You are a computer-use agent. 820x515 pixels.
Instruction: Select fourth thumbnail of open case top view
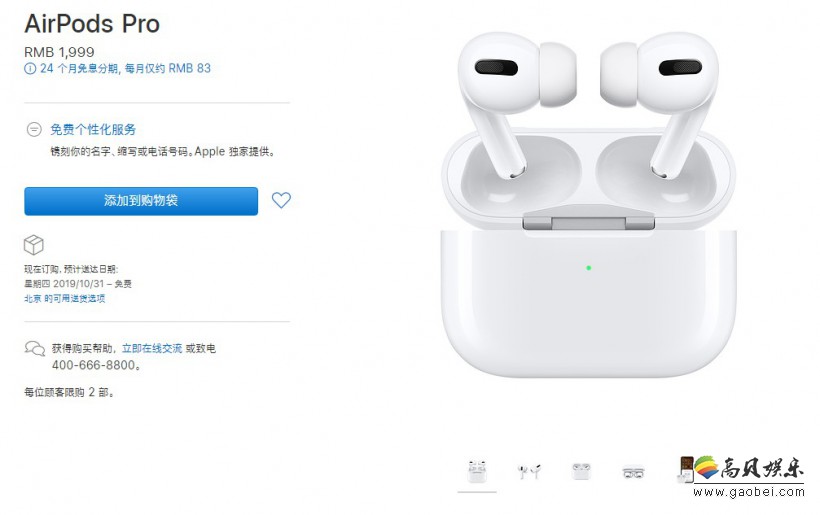point(633,472)
